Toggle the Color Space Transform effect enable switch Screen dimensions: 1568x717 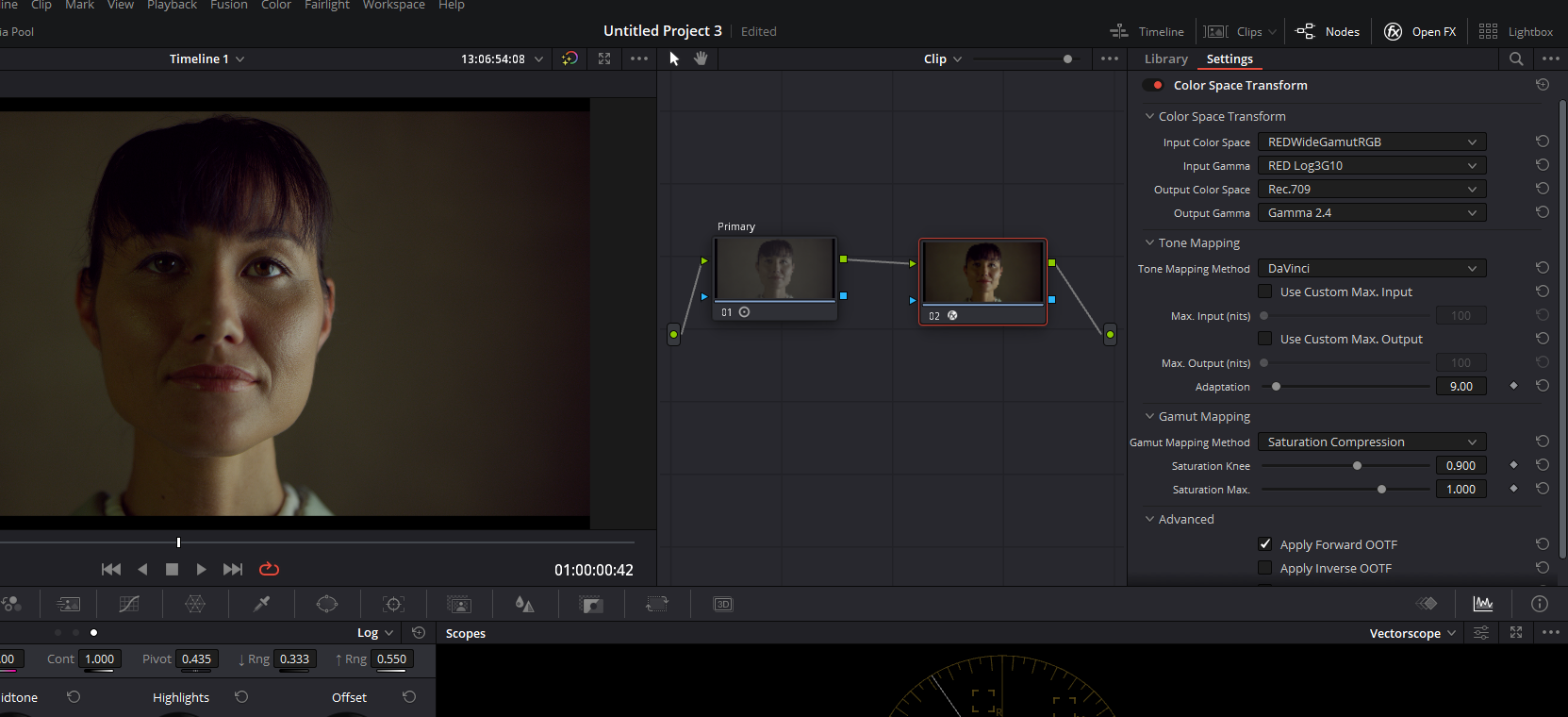click(1153, 85)
